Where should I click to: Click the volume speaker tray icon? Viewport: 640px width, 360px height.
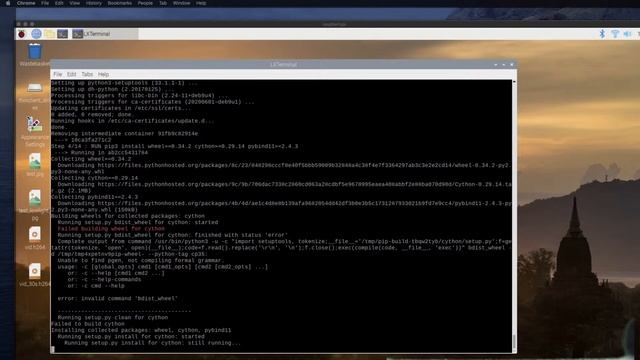[x=627, y=34]
